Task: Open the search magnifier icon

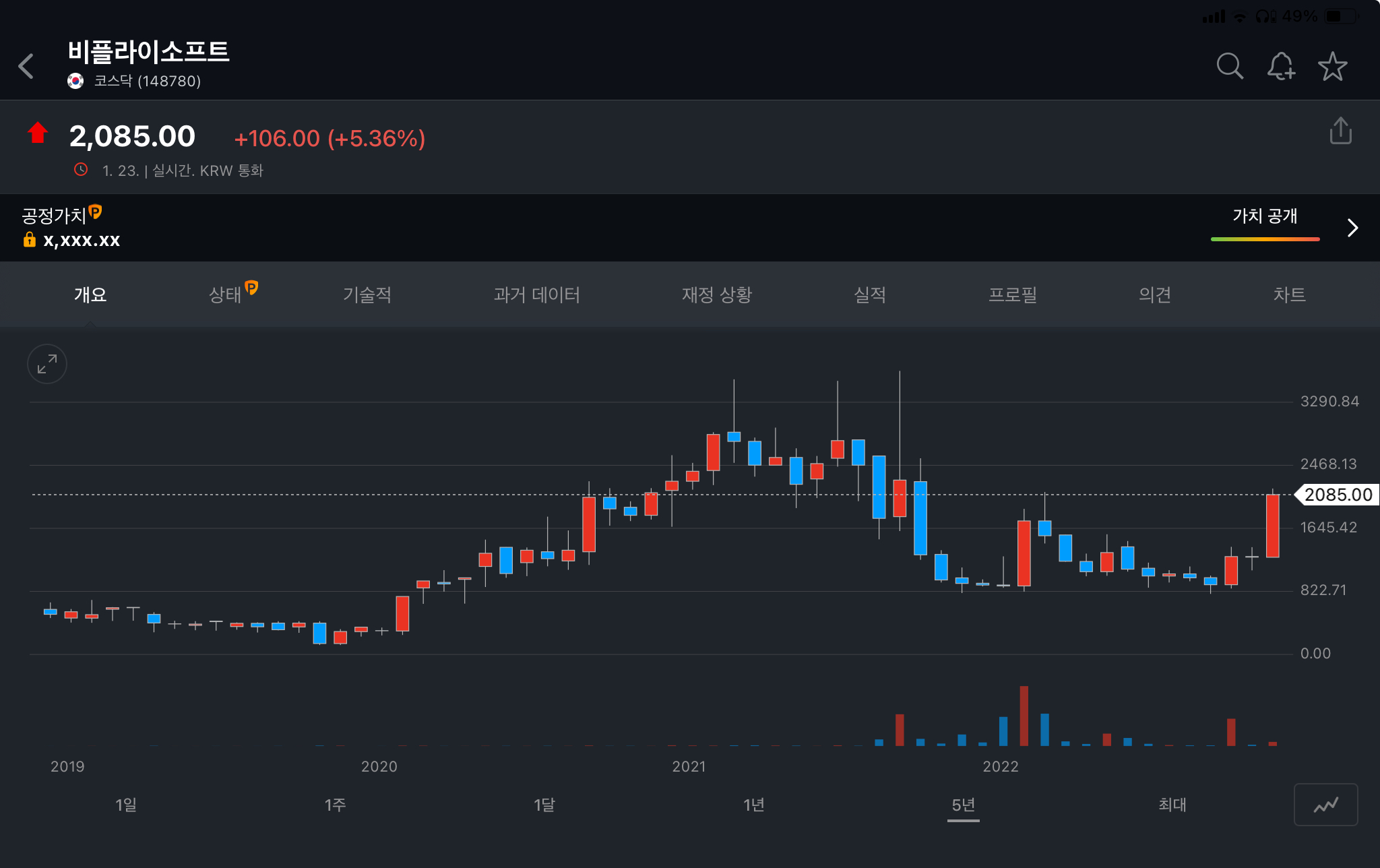Action: (x=1230, y=66)
